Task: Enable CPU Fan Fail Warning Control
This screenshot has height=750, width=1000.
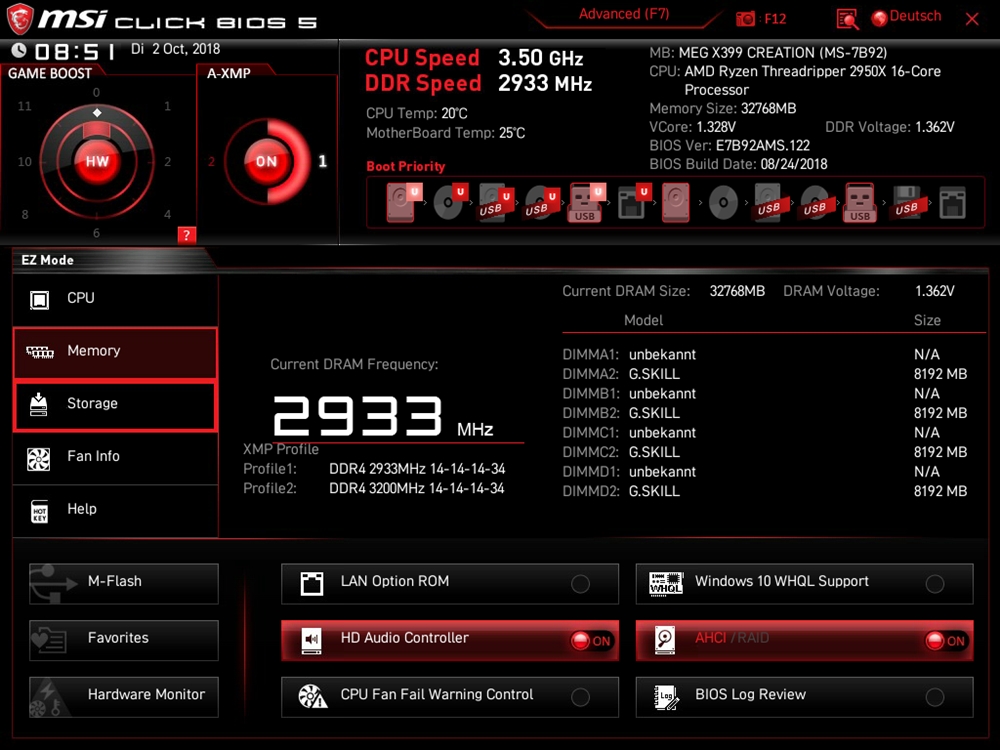Action: click(x=580, y=697)
